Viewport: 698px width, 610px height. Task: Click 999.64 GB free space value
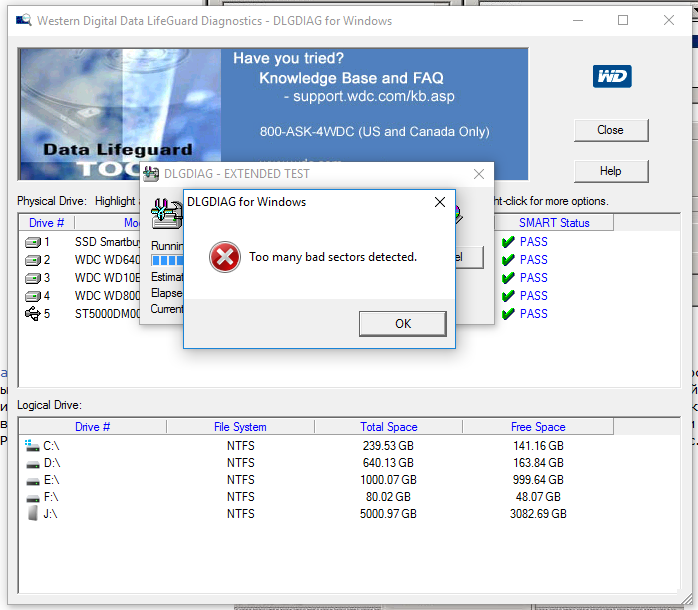click(538, 480)
